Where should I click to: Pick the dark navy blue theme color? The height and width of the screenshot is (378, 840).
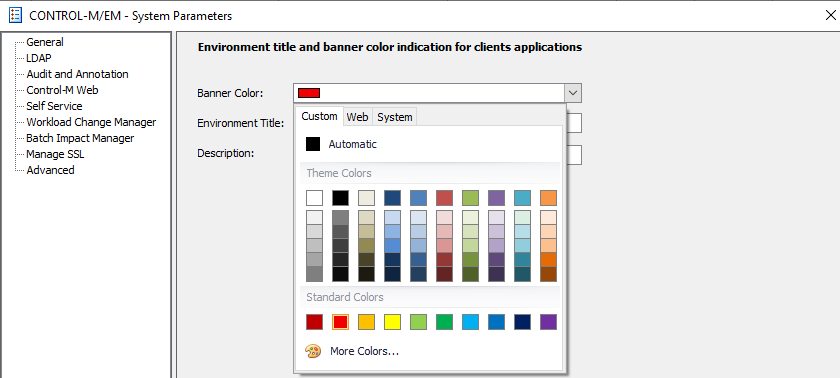[x=392, y=198]
